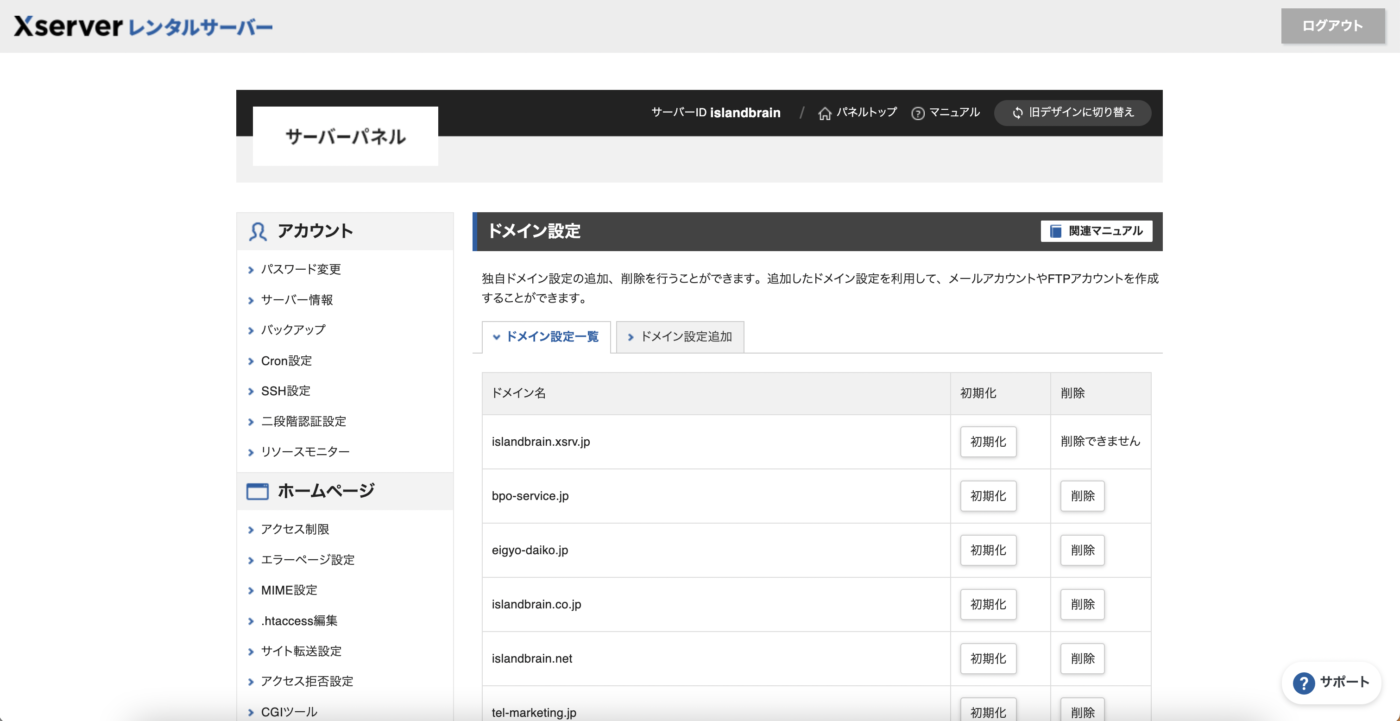Click 削除 for eigyo-daiko.jp
The image size is (1400, 721).
[x=1082, y=550]
